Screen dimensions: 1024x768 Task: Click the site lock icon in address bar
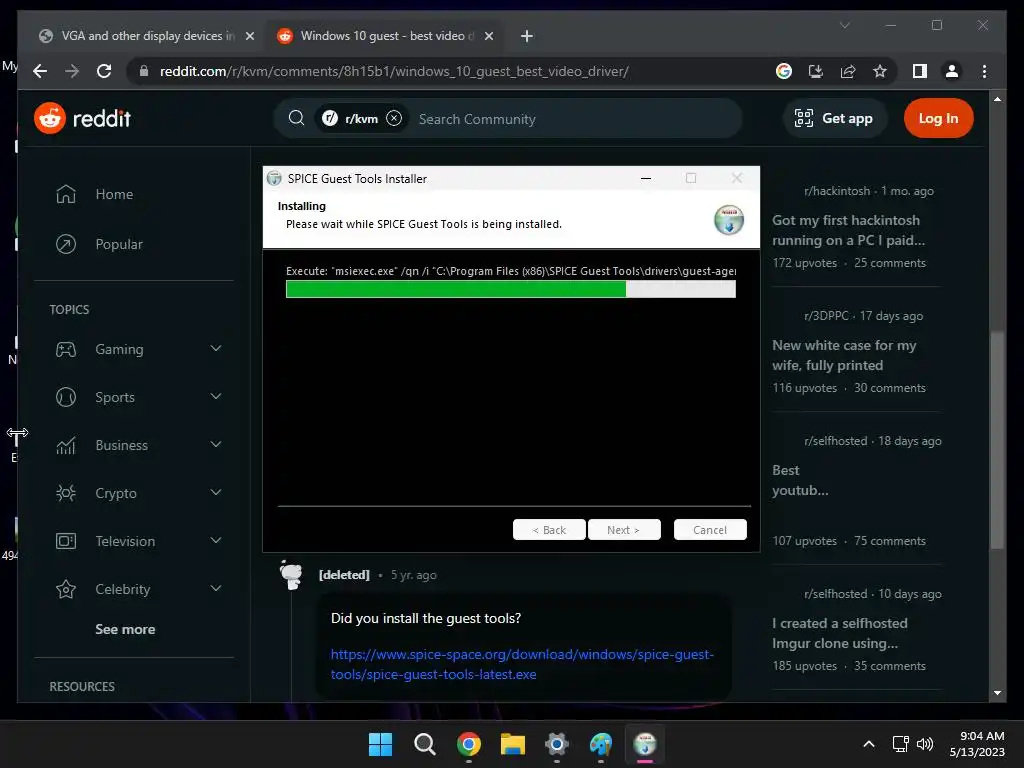coord(144,71)
